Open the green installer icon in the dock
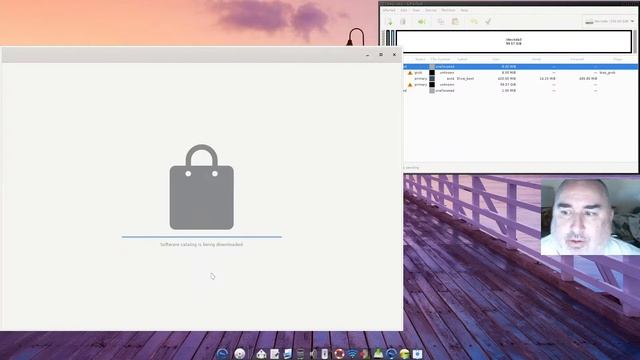 [x=378, y=354]
